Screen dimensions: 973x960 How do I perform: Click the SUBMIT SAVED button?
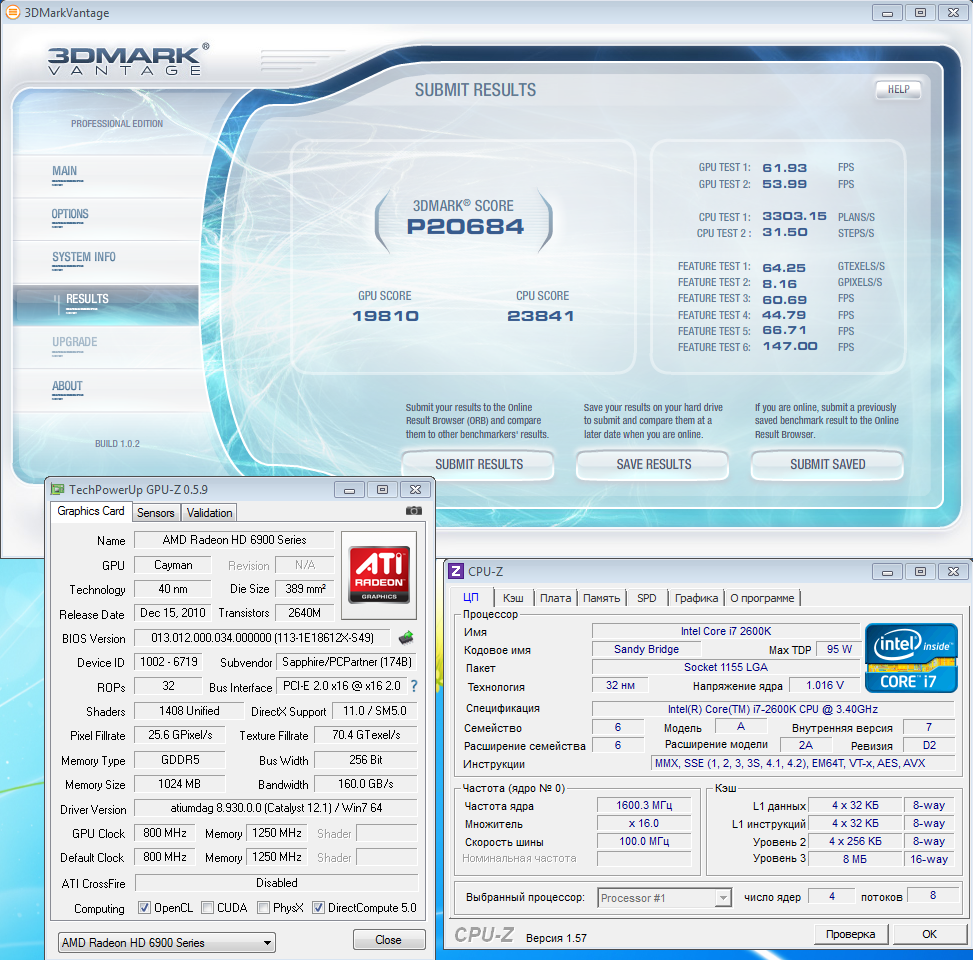(827, 464)
